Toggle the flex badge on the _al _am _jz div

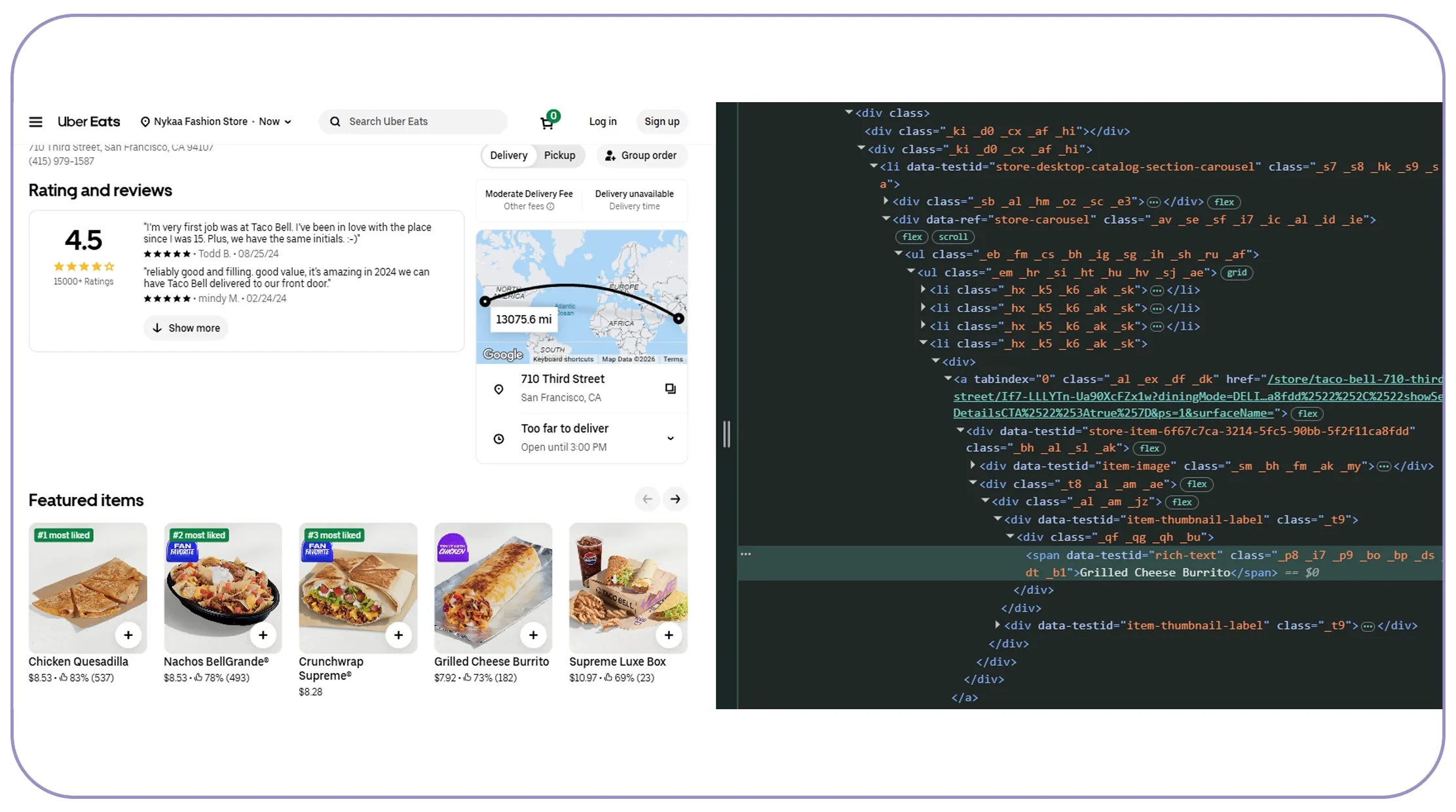[1182, 502]
